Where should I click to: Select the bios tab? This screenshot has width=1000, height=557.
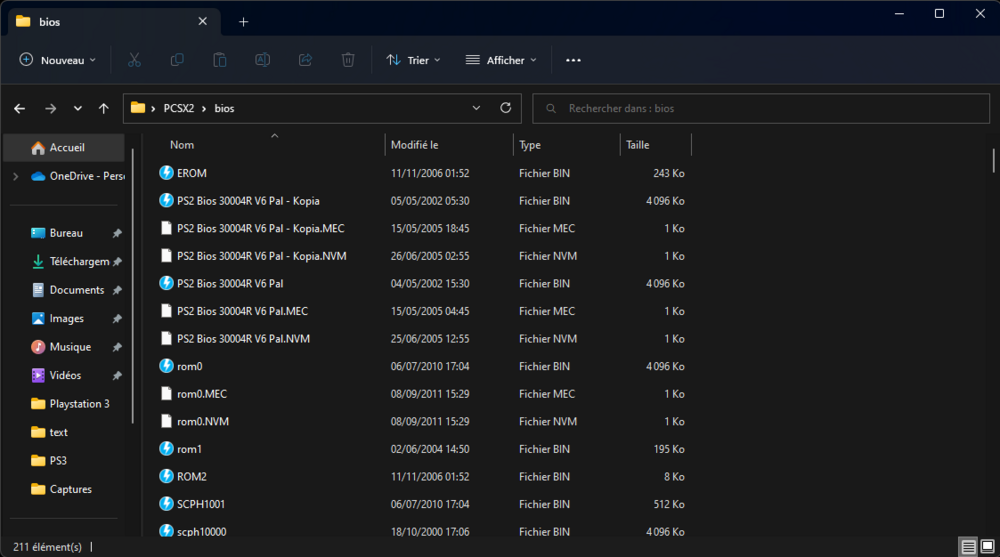(x=115, y=22)
